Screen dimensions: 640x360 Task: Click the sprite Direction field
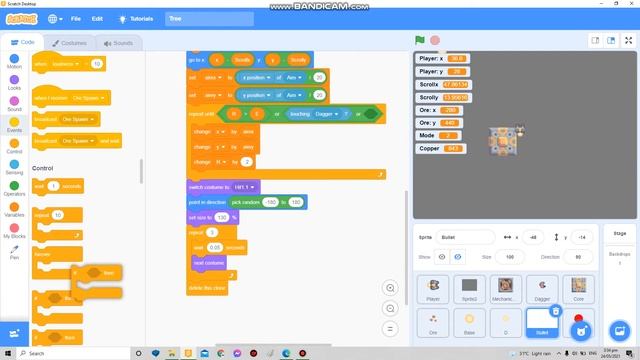tap(578, 257)
